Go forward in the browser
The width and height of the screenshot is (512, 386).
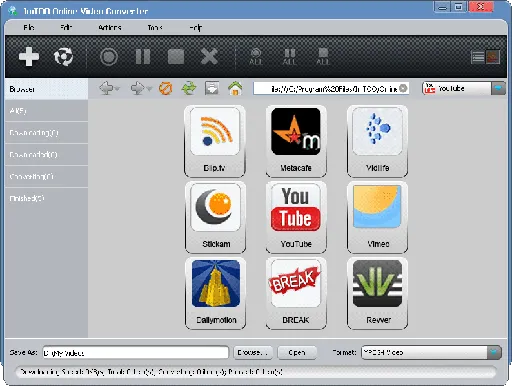tap(137, 88)
